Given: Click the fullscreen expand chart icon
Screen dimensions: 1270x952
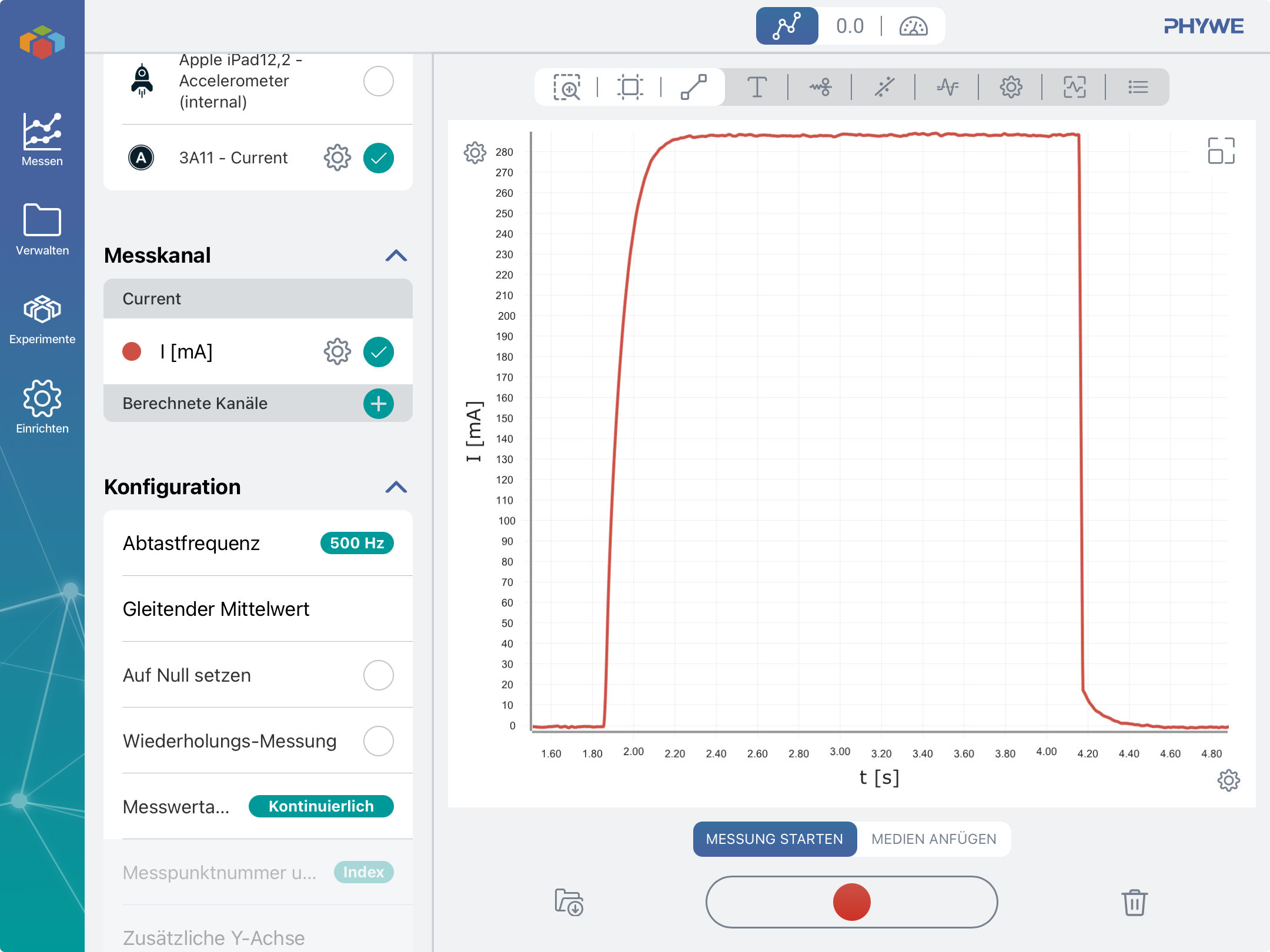Looking at the screenshot, I should click(1221, 151).
